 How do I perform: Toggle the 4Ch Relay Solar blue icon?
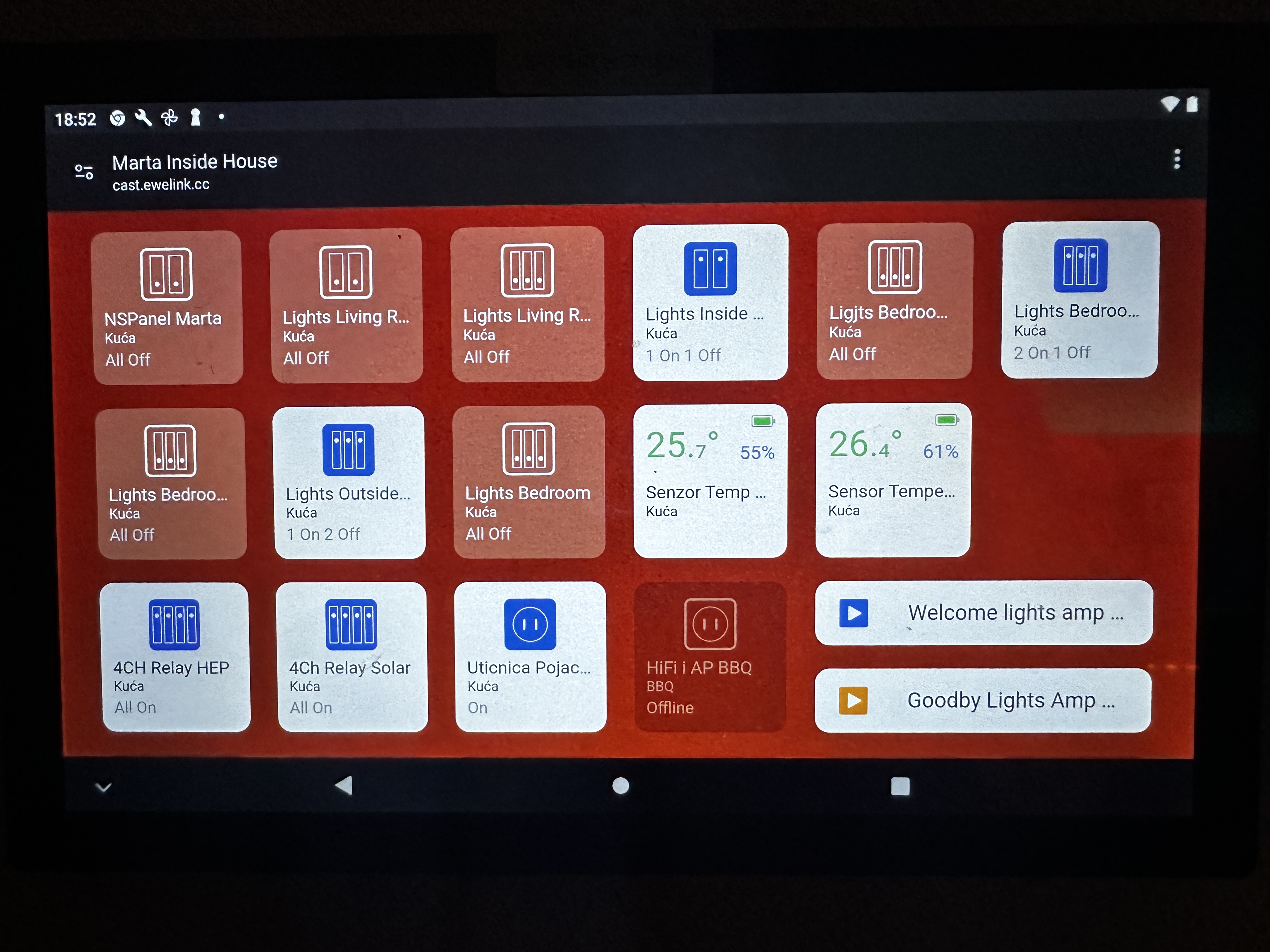[351, 624]
